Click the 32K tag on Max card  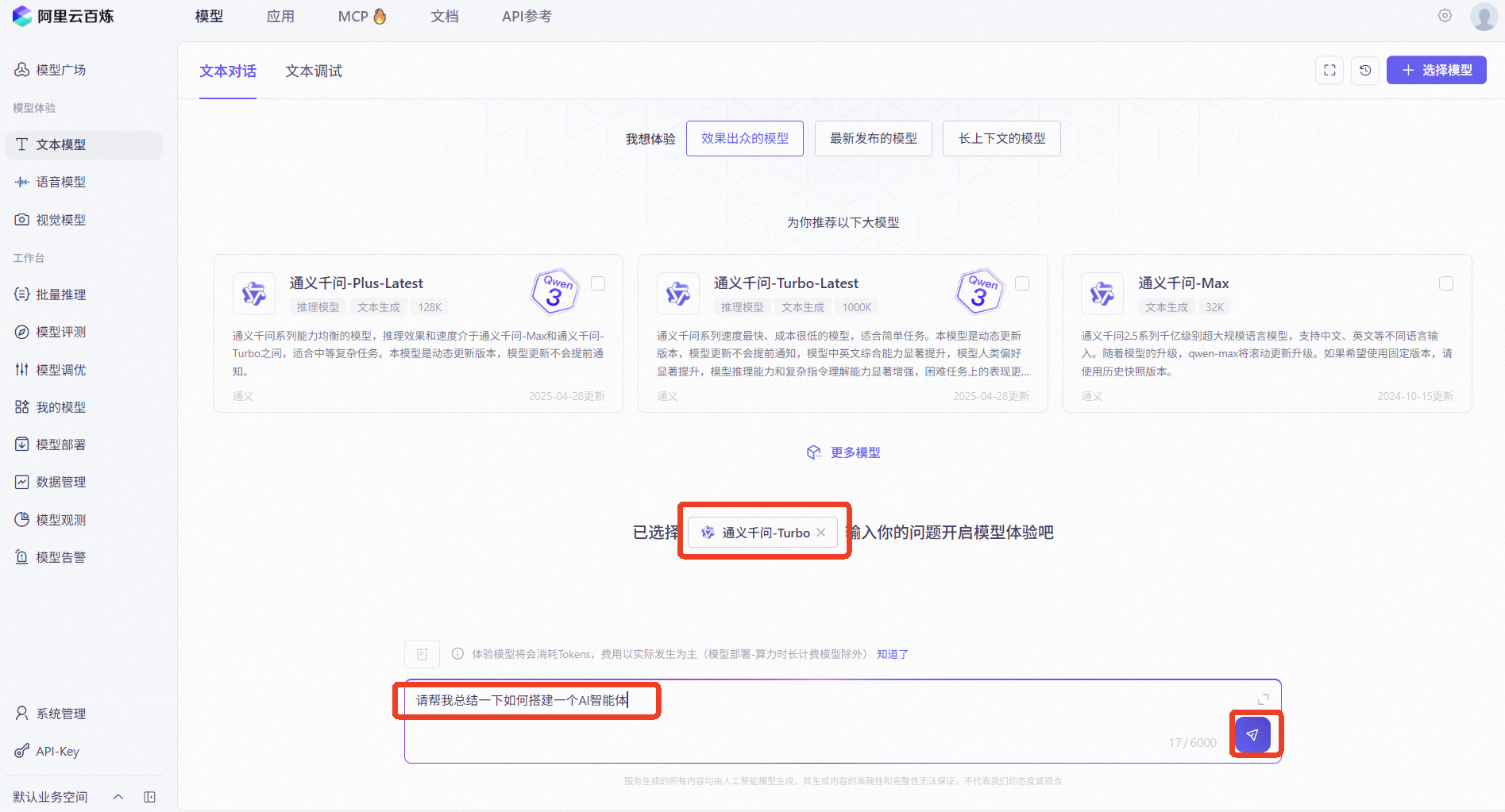coord(1215,307)
